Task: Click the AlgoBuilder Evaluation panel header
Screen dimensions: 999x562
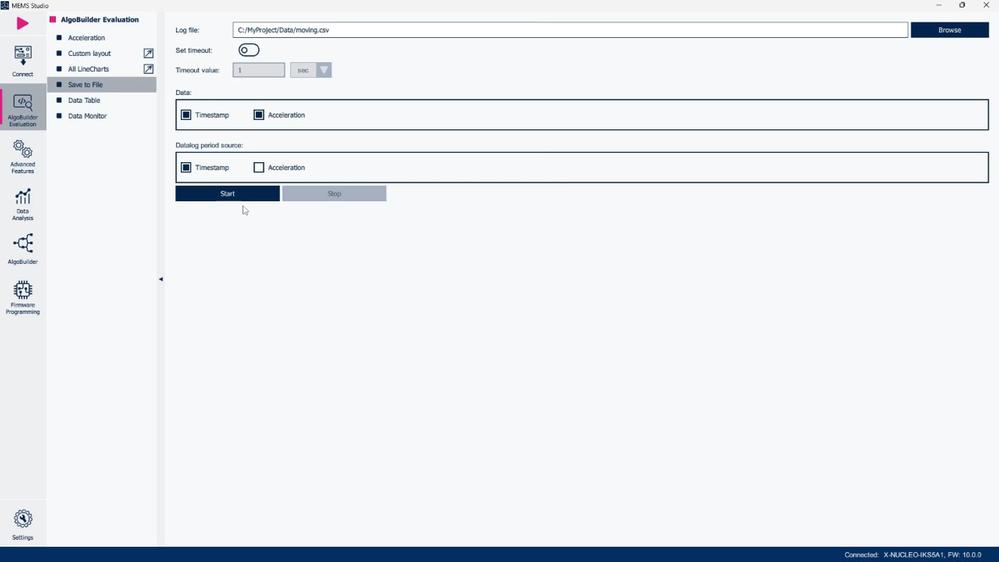Action: coord(99,20)
